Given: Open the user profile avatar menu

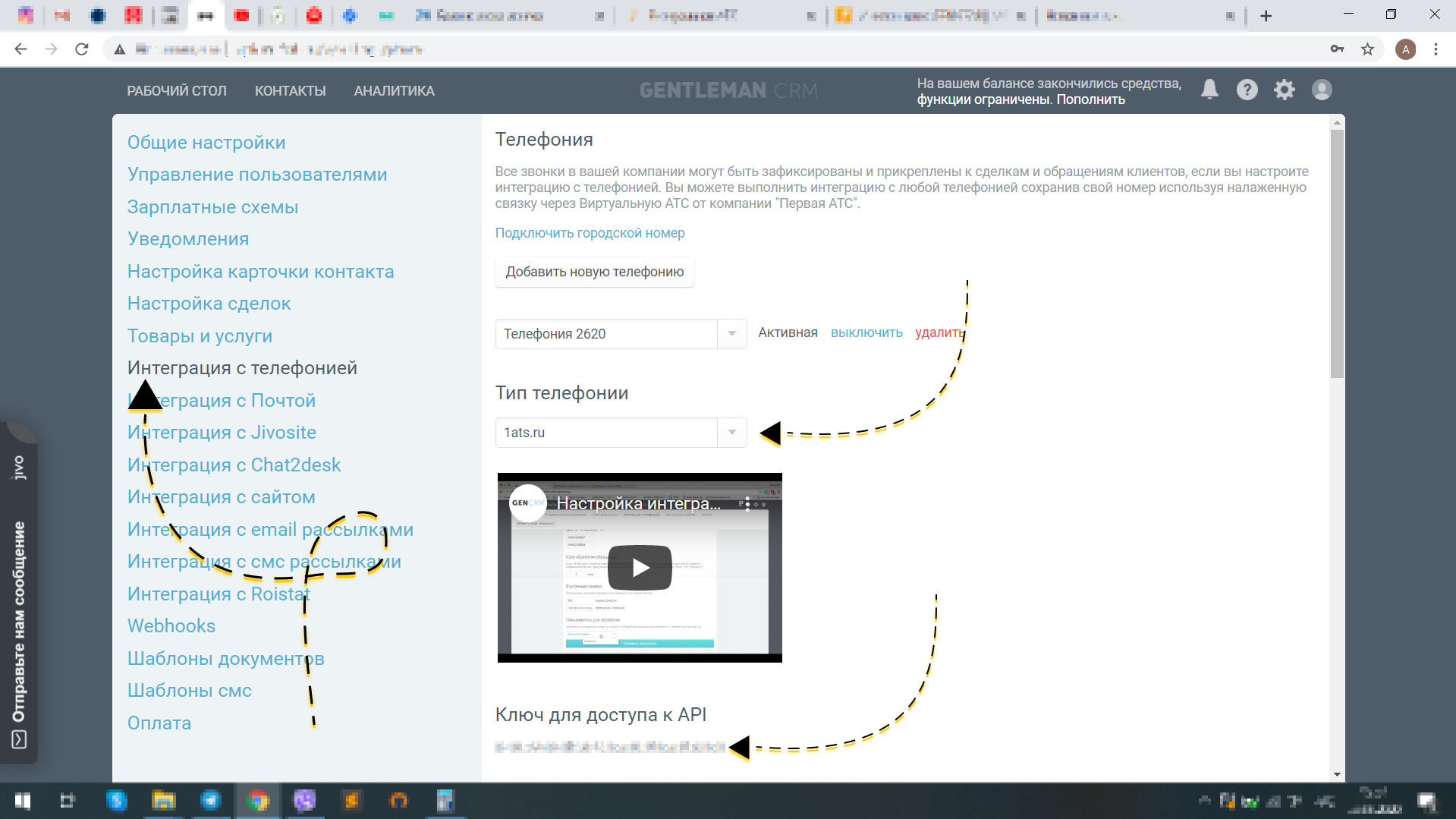Looking at the screenshot, I should pos(1322,90).
